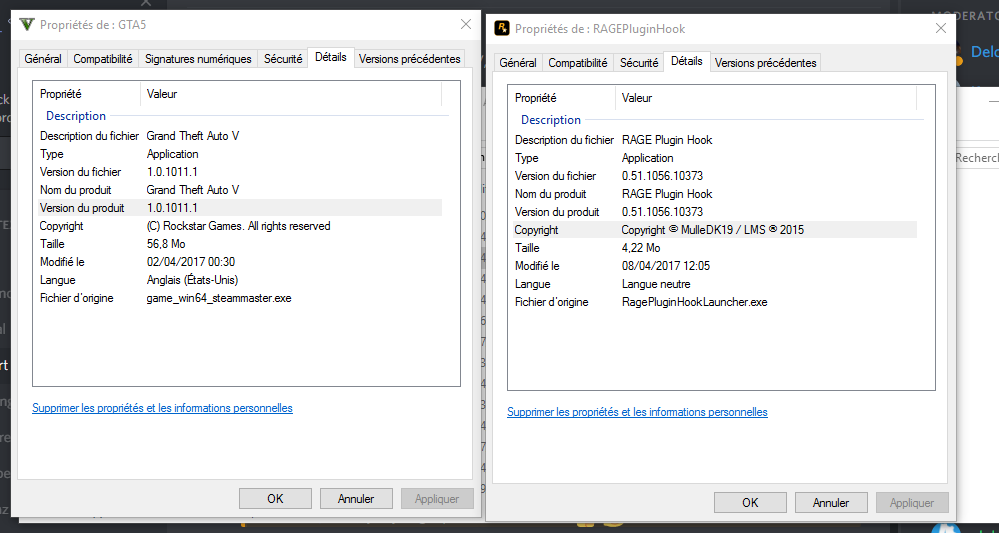Select the Taille '4,22 Mo' value
This screenshot has height=533, width=999.
pos(641,248)
